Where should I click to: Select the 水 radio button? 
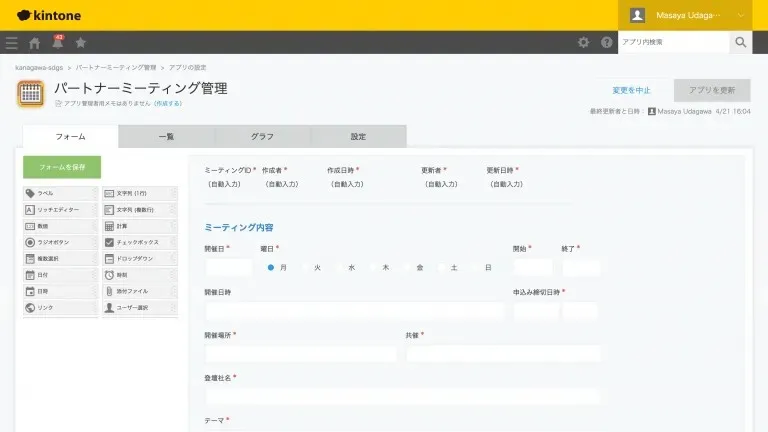tap(339, 268)
